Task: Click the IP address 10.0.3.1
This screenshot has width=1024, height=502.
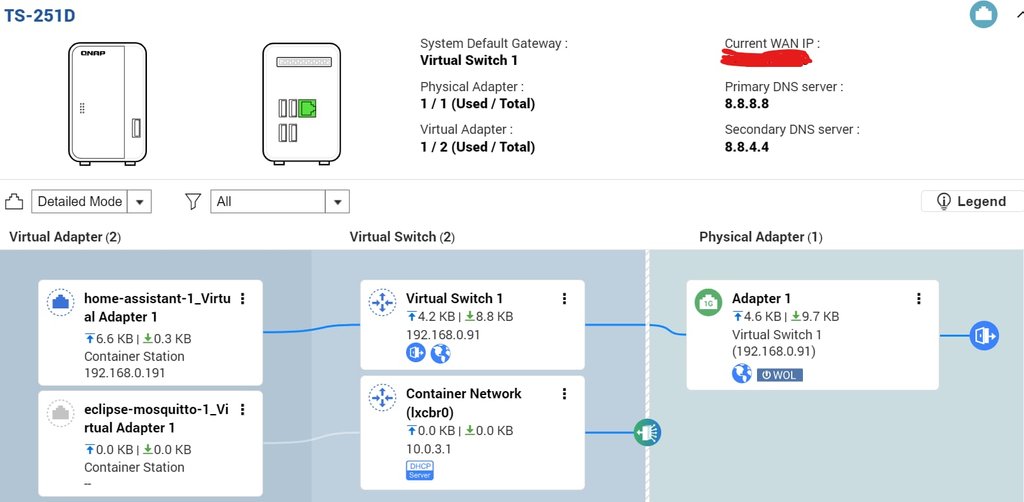Action: click(428, 449)
